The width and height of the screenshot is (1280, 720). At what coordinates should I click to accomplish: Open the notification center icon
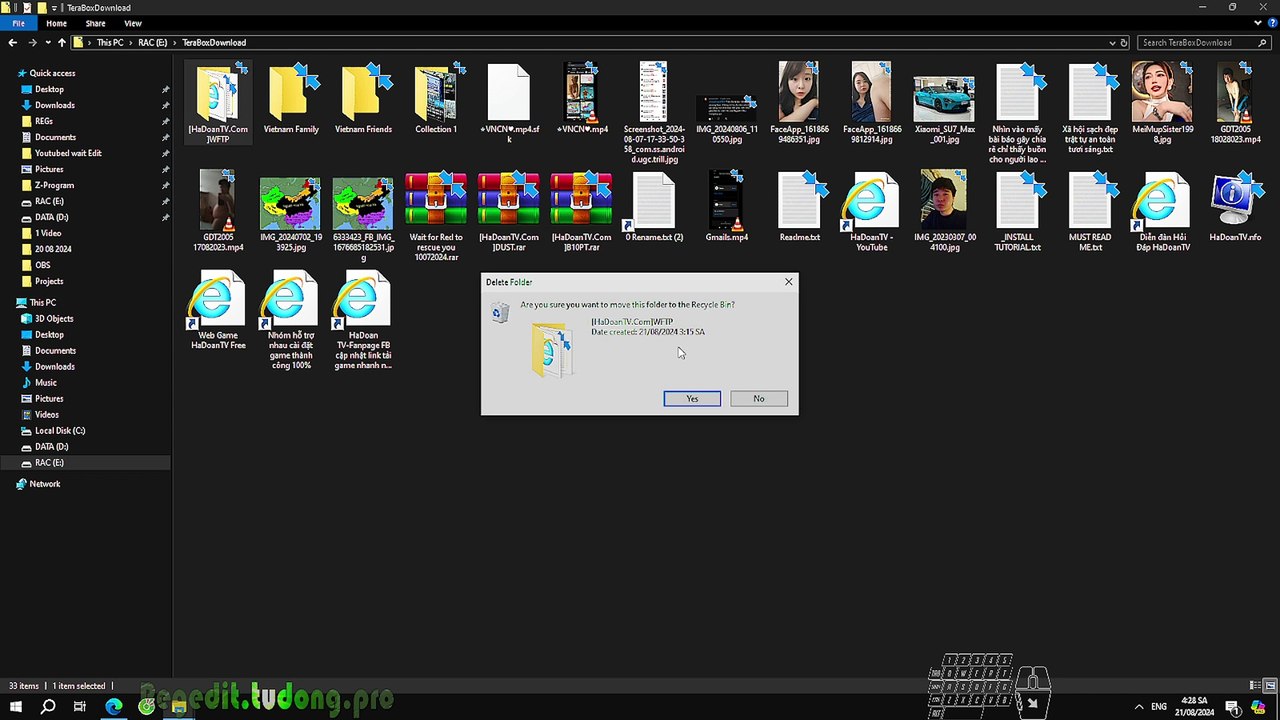pyautogui.click(x=1234, y=707)
